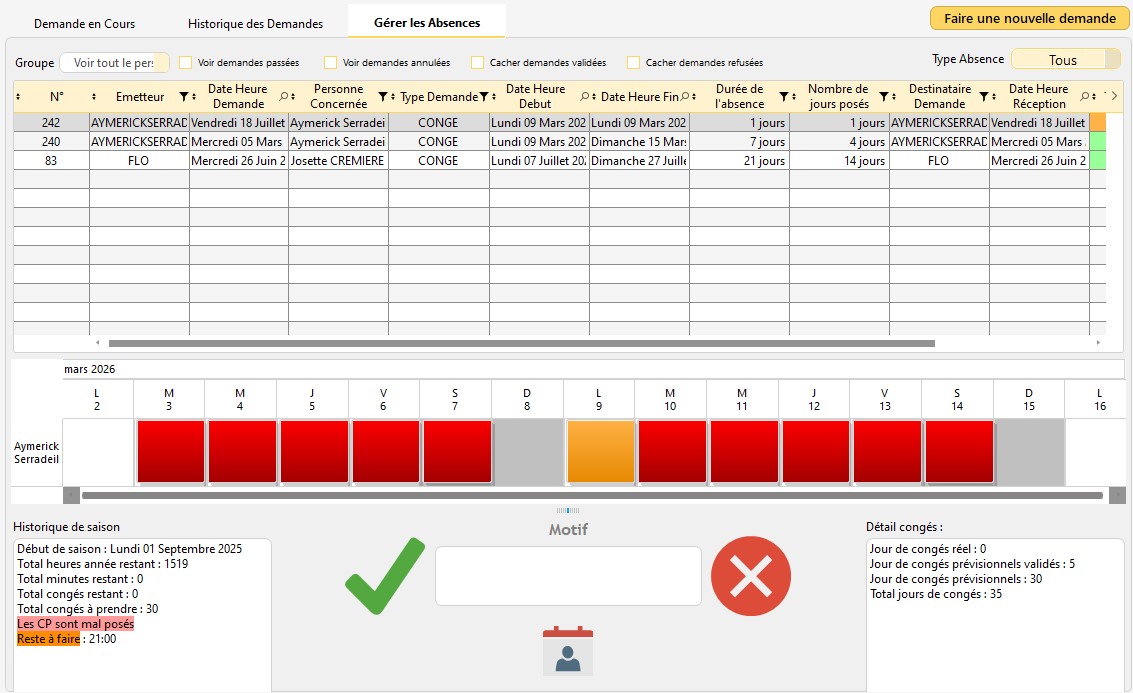Click search icon on Date Heure Demande column
Viewport: 1133px width, 693px height.
(283, 97)
